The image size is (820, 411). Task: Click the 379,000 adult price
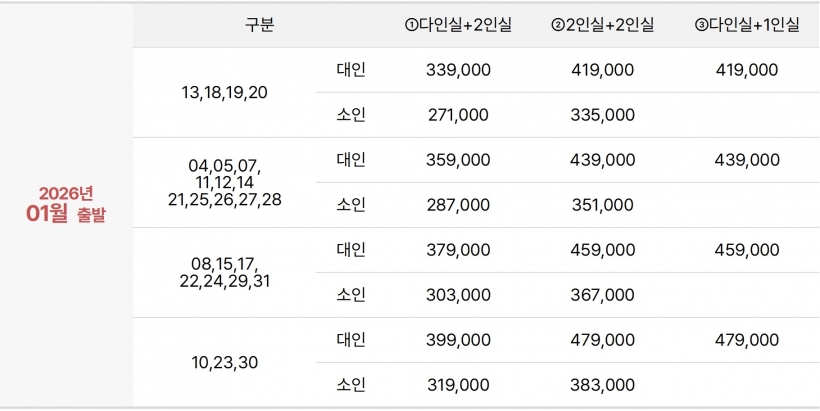pos(459,250)
